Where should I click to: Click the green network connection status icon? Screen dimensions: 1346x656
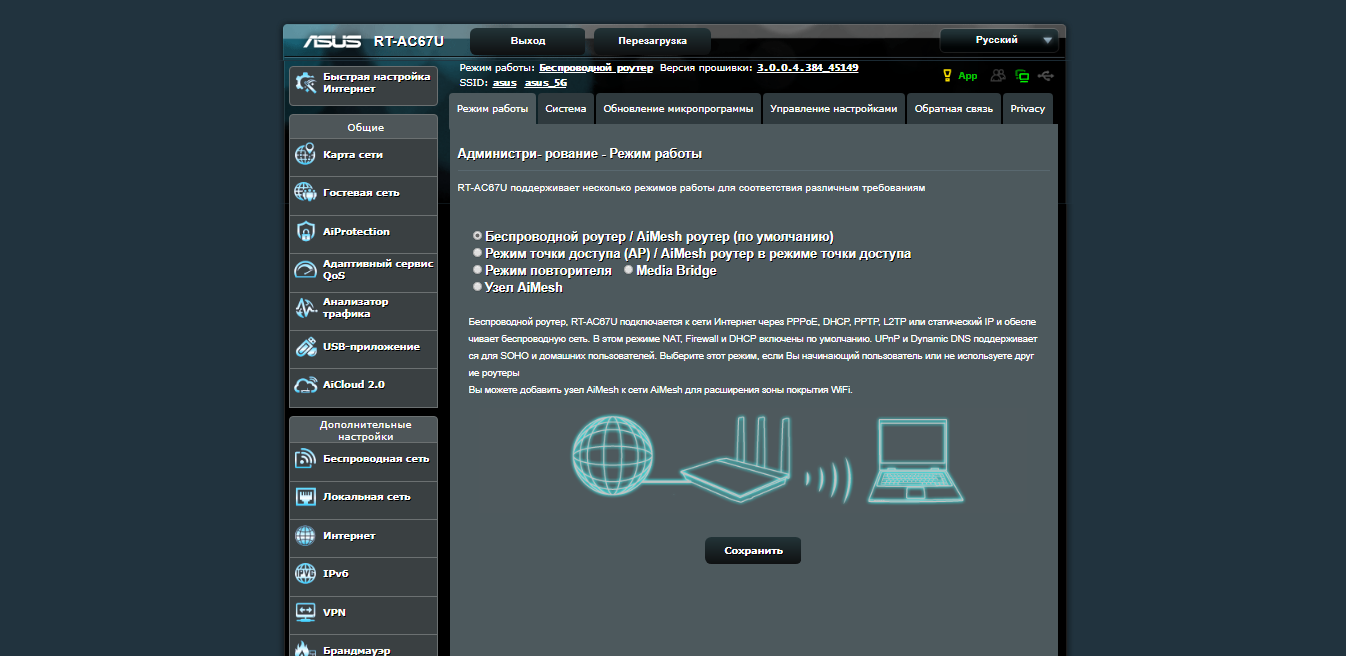pyautogui.click(x=1022, y=76)
